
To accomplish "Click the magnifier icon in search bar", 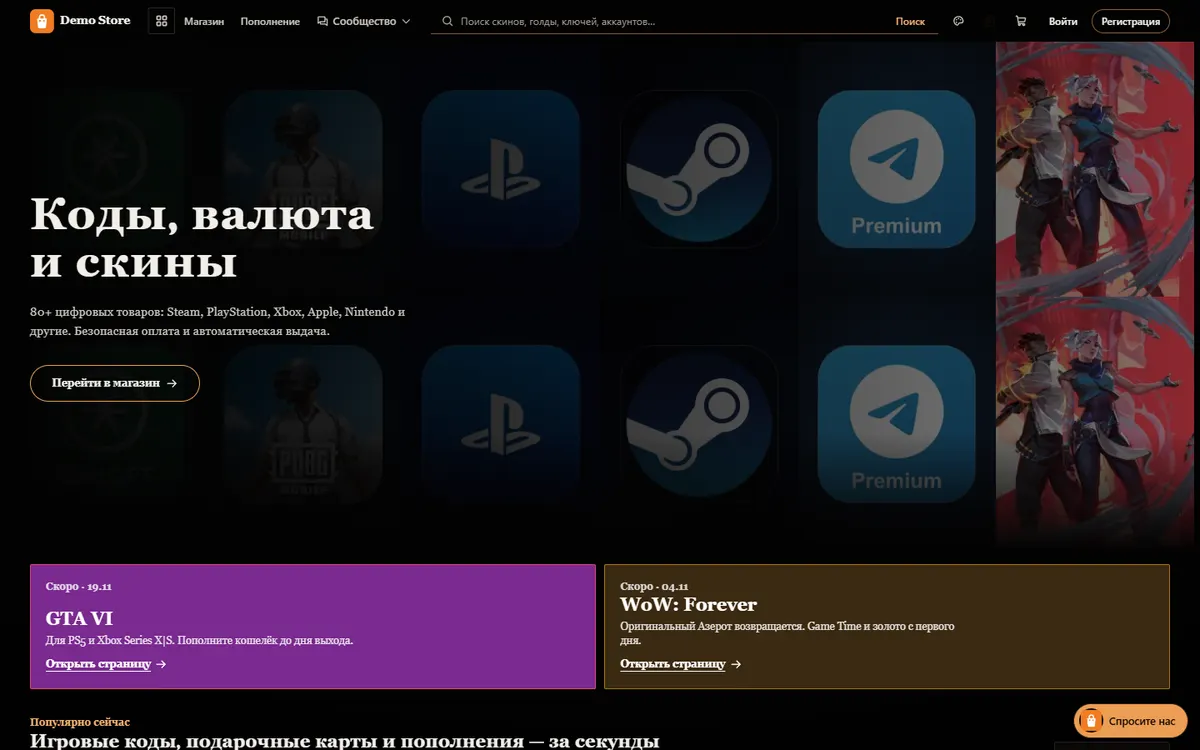I will click(x=447, y=21).
